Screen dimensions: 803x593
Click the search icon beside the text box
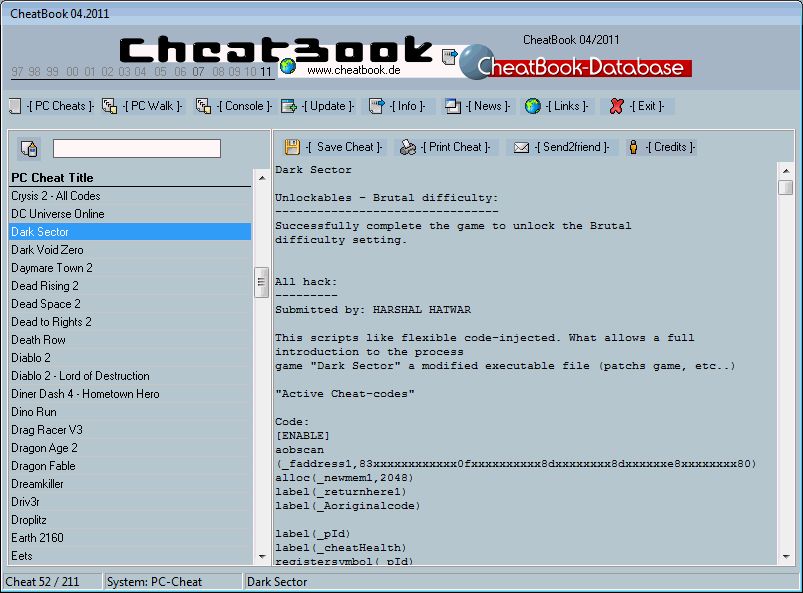[x=29, y=149]
